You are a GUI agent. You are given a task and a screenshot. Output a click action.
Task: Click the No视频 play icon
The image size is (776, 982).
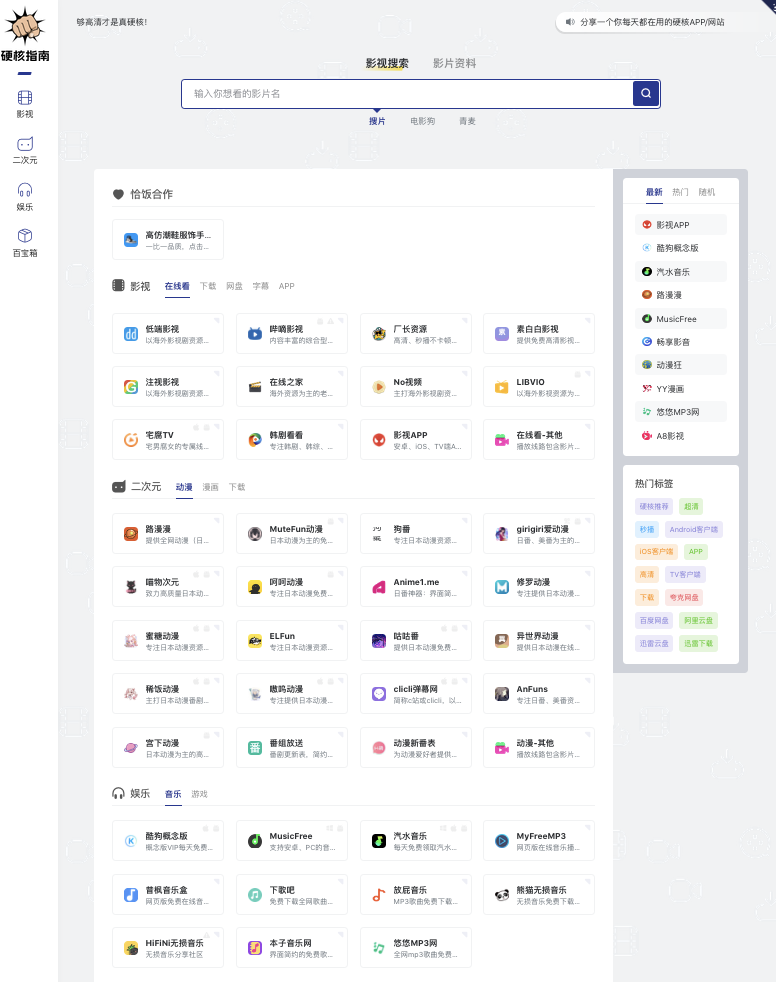click(x=379, y=387)
